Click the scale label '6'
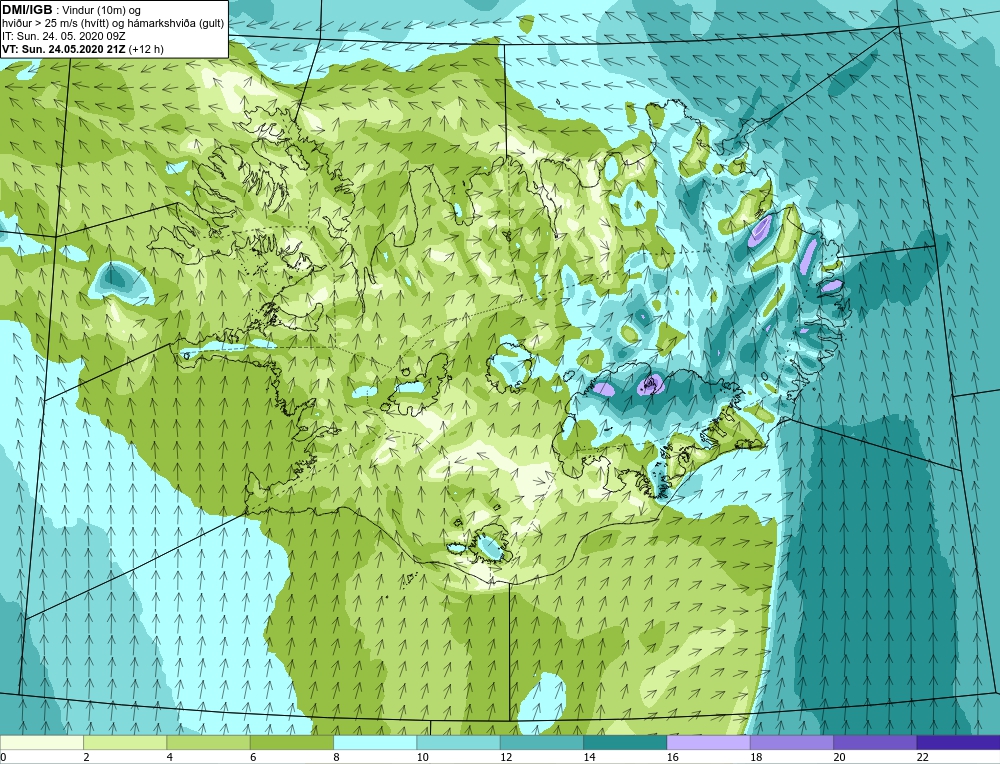This screenshot has height=764, width=1000. (253, 757)
